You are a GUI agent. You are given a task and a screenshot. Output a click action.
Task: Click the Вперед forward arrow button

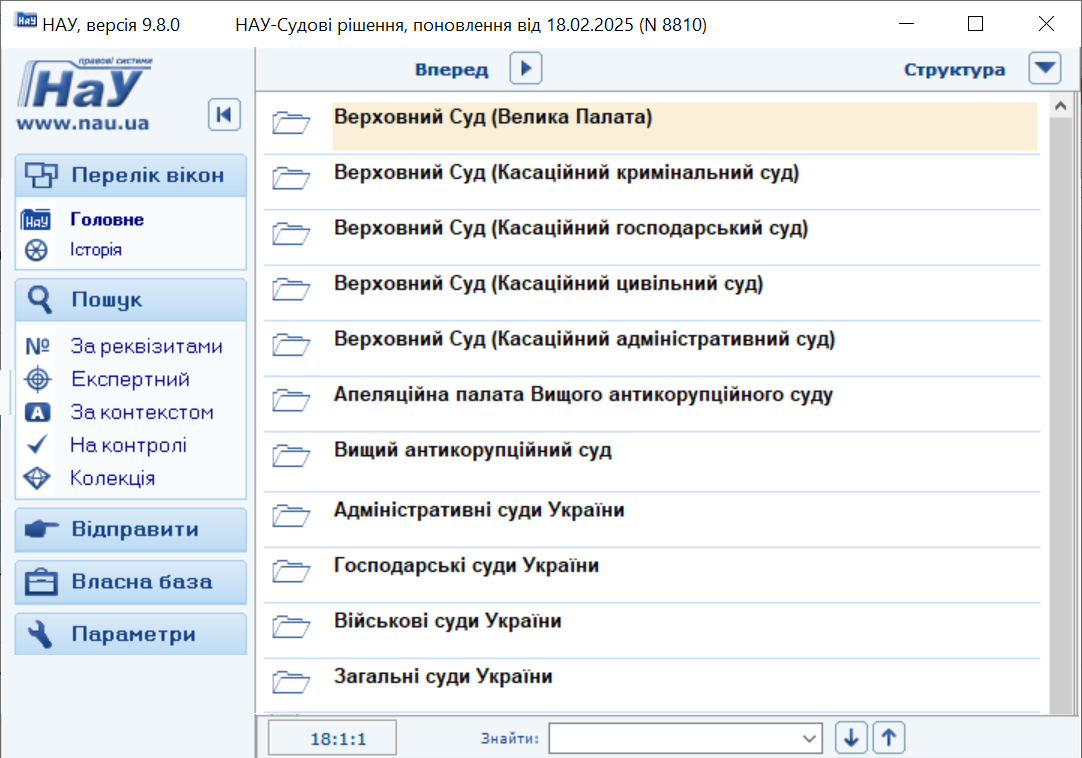pos(526,68)
